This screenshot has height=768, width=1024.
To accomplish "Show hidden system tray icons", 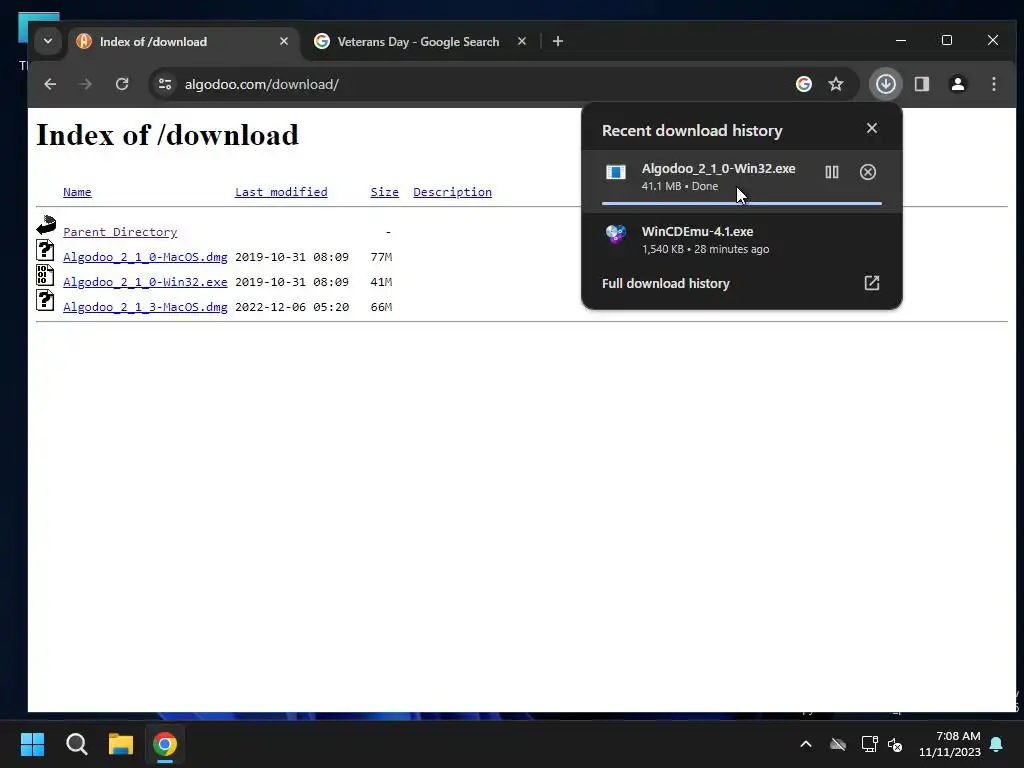I will coord(806,744).
